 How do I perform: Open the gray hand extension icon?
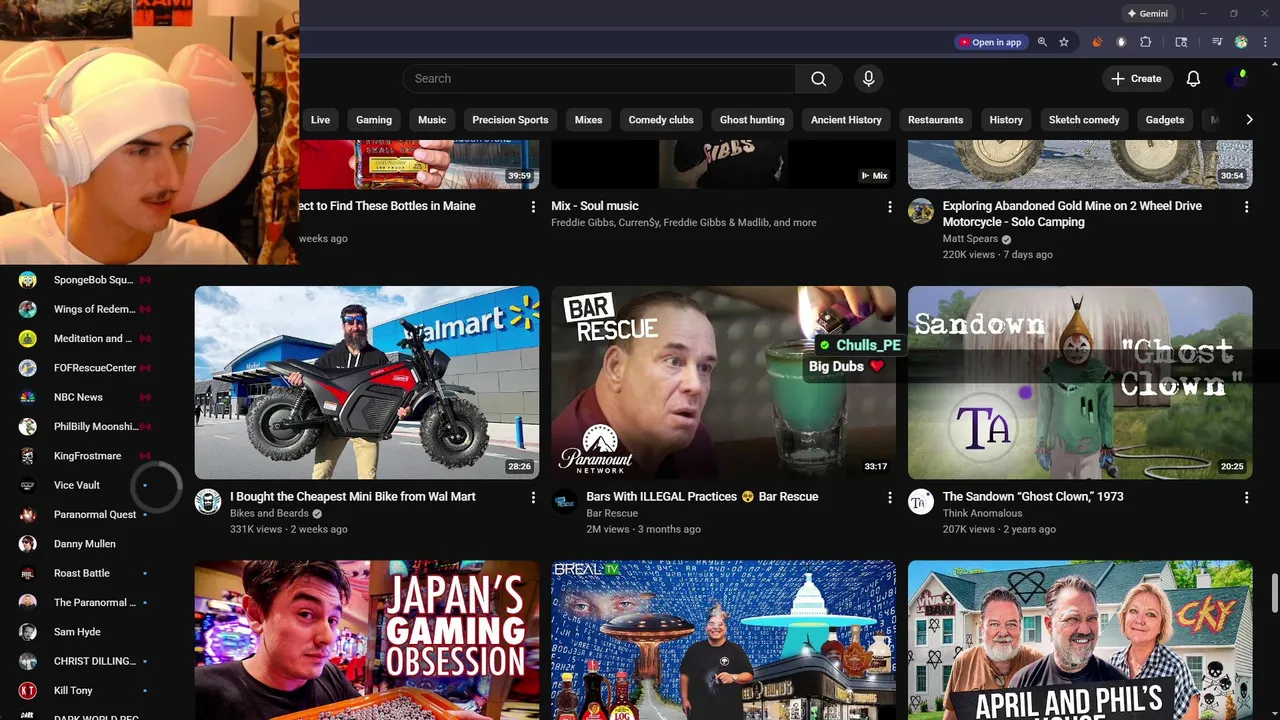(x=1121, y=42)
